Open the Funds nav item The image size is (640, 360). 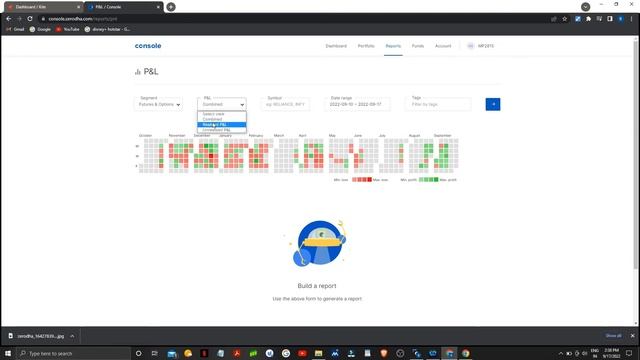(418, 46)
